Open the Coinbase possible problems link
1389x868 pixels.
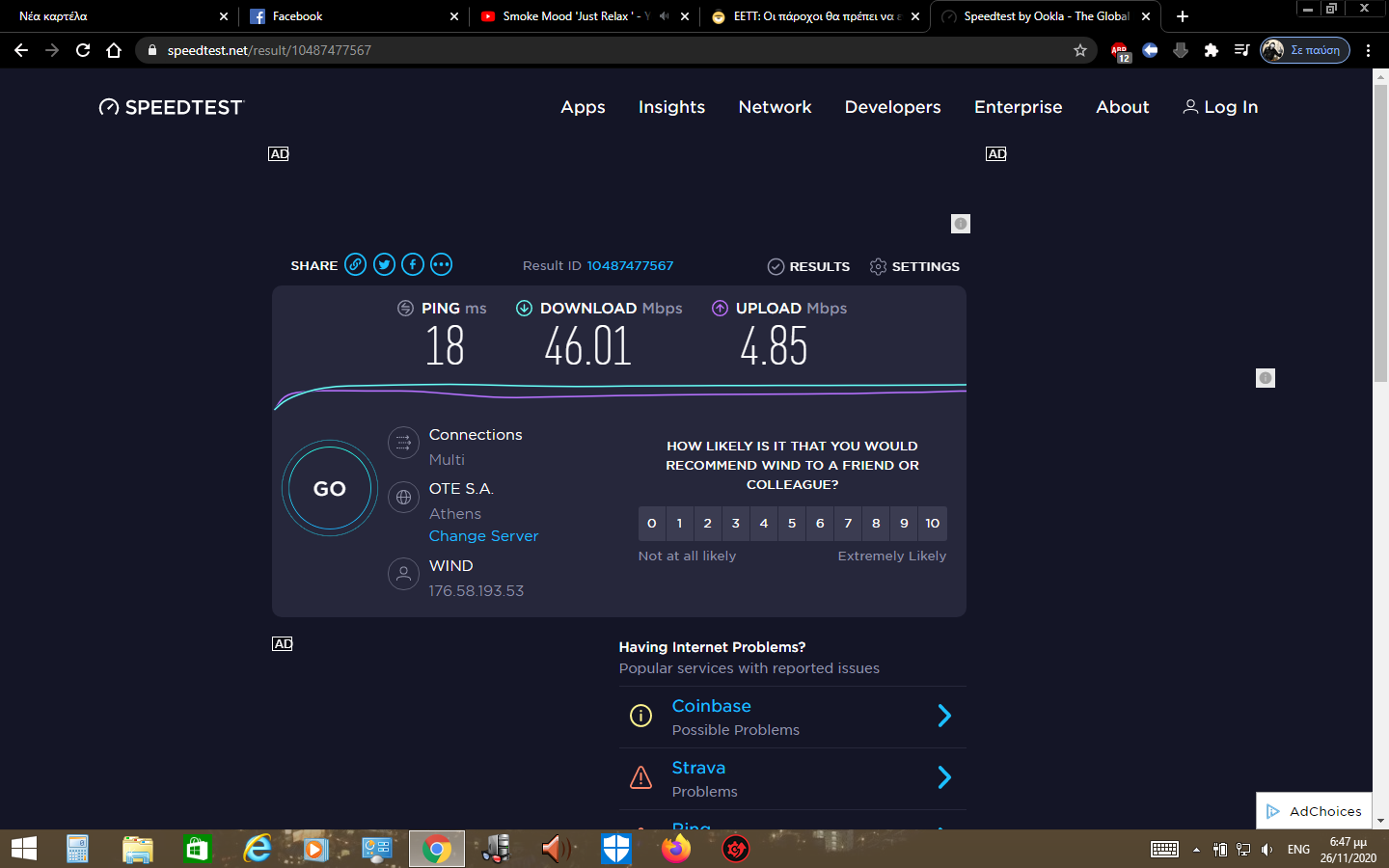[x=711, y=706]
